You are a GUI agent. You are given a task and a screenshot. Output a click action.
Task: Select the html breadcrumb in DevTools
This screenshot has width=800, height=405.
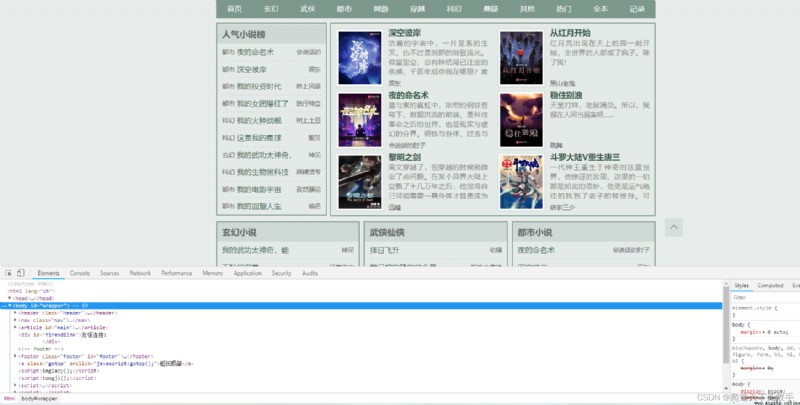(x=9, y=398)
